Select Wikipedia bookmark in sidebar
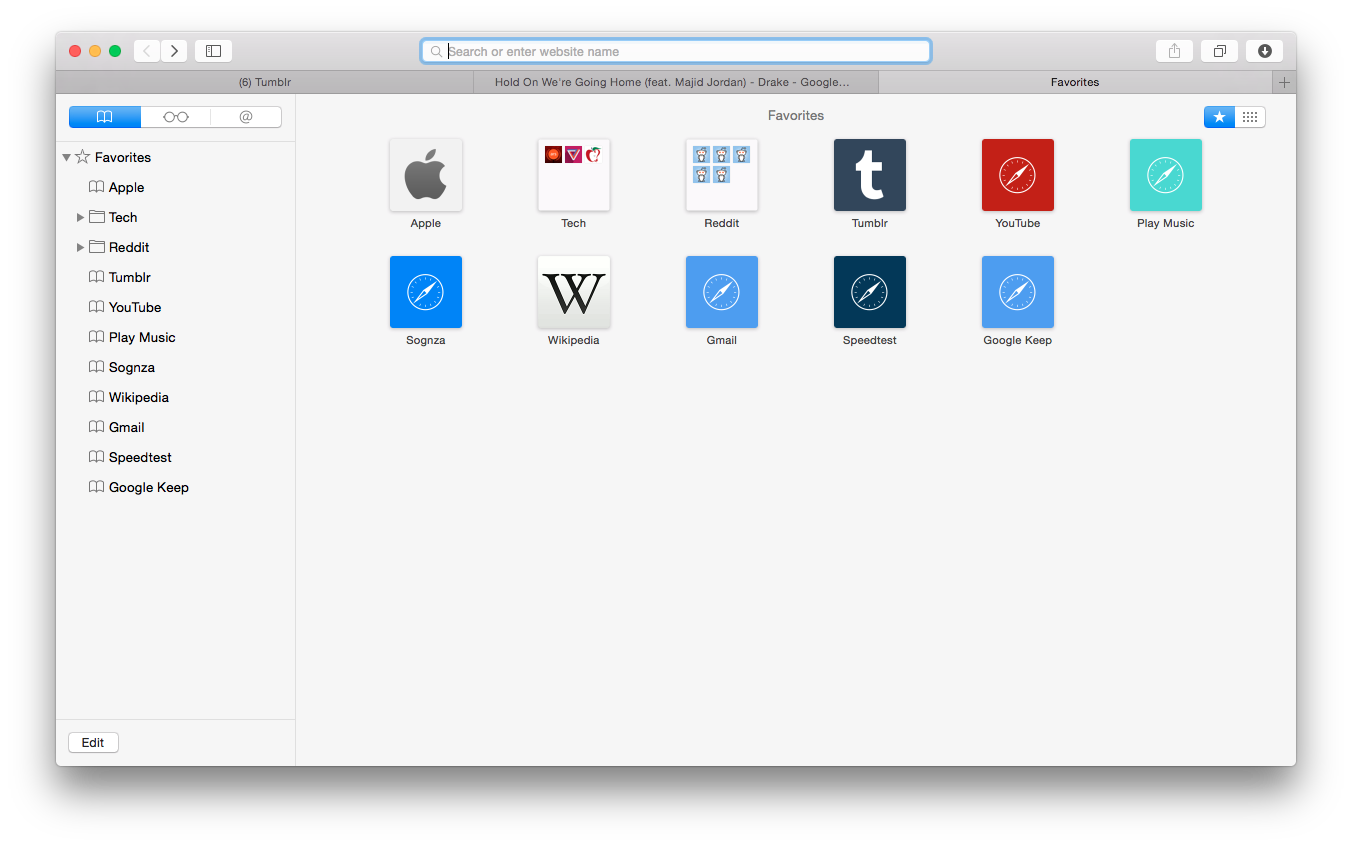Viewport: 1352px width, 846px height. click(175, 397)
